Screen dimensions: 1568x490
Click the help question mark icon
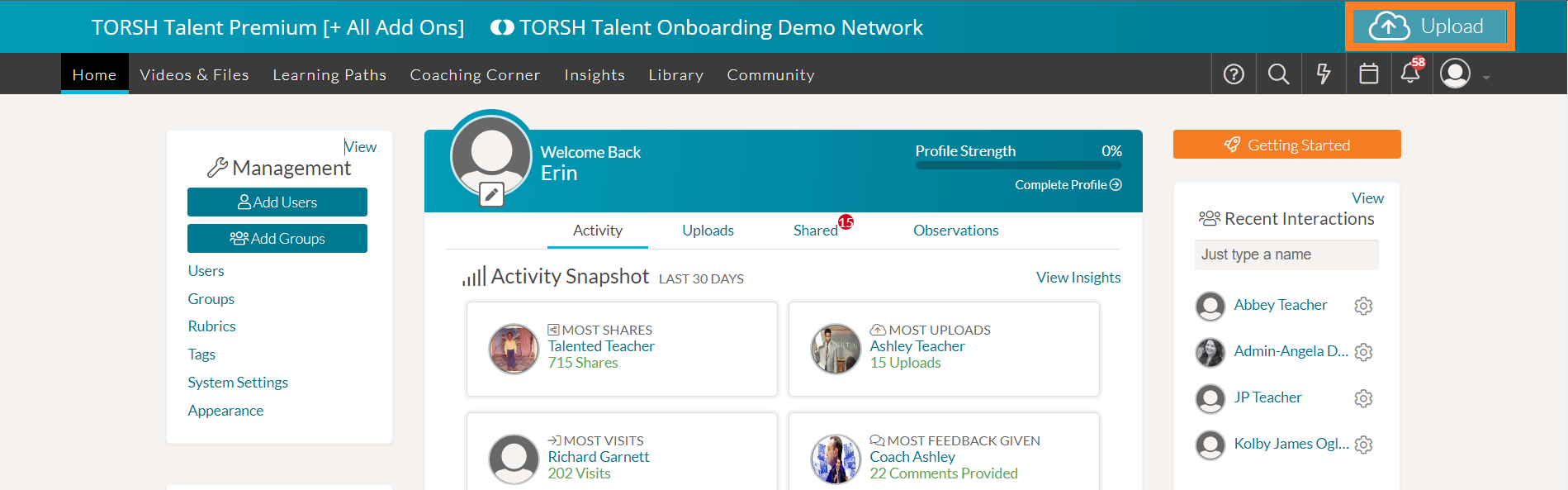(x=1234, y=74)
